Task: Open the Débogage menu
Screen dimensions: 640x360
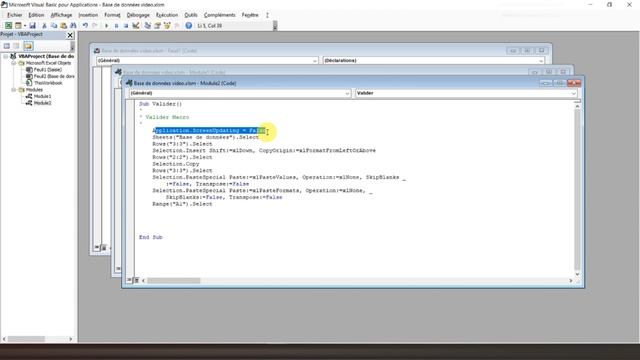Action: pos(138,15)
